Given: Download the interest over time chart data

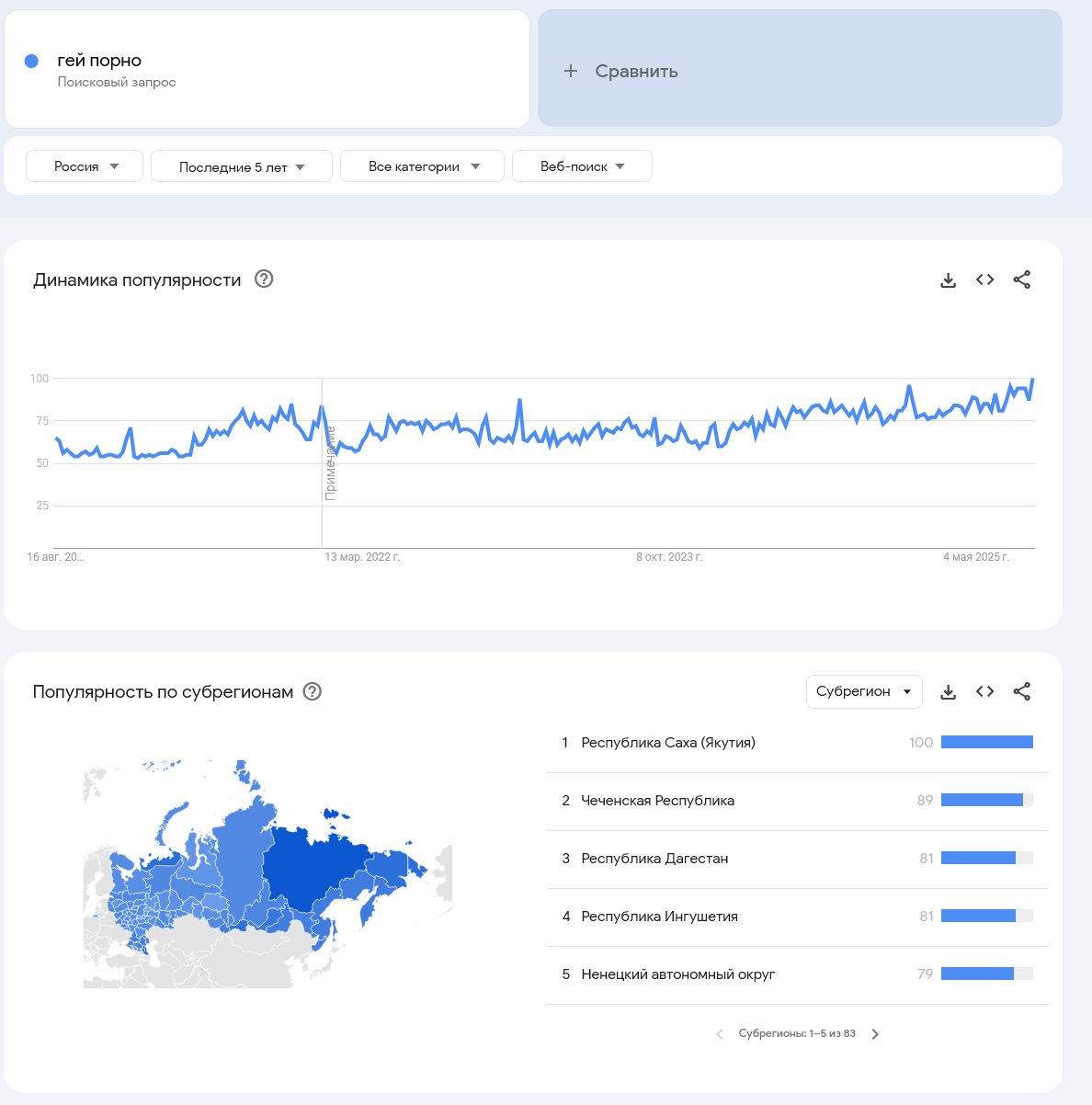Looking at the screenshot, I should point(949,280).
